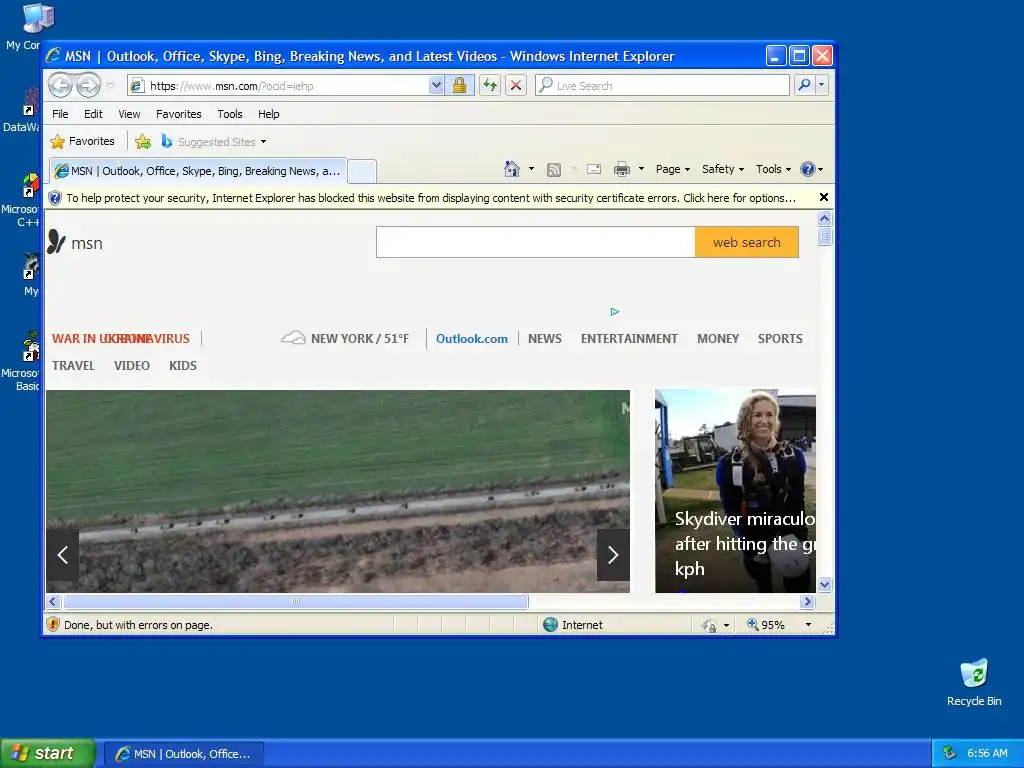Click the address bar URL field
1024x768 pixels.
tap(279, 86)
